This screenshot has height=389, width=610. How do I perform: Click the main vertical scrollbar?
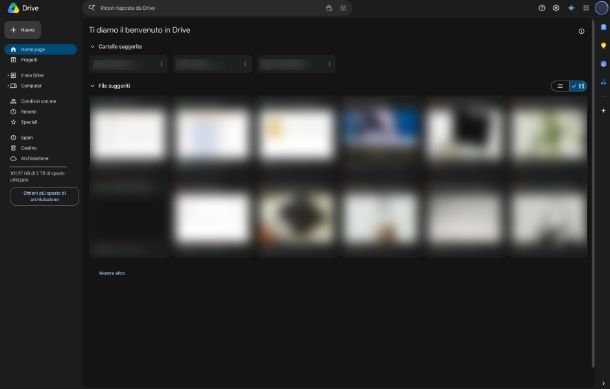click(592, 193)
